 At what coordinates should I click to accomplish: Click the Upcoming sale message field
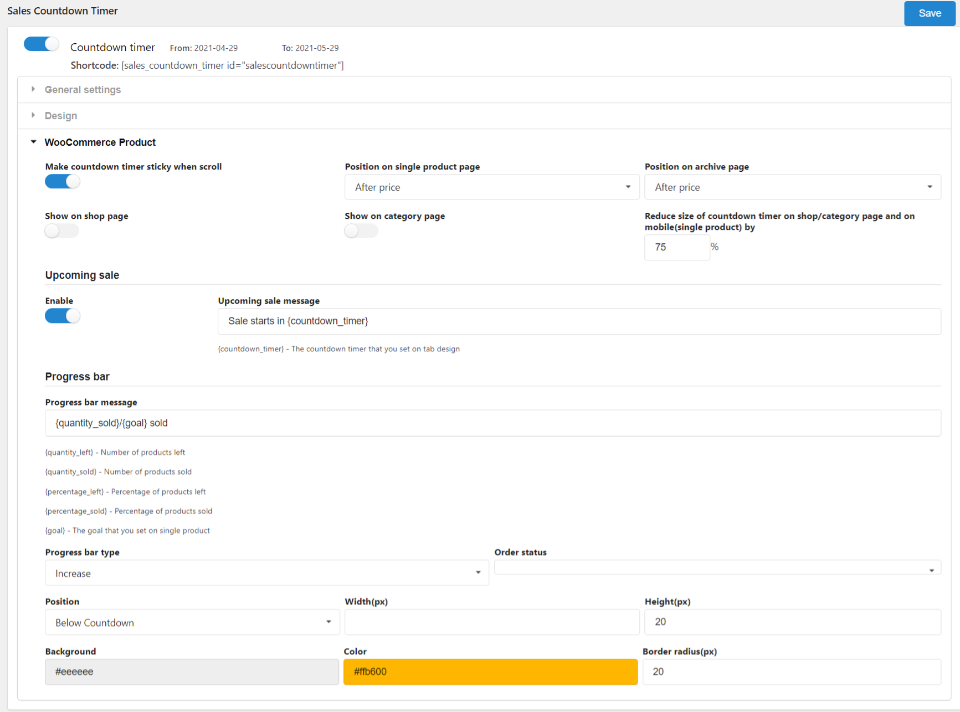[579, 321]
